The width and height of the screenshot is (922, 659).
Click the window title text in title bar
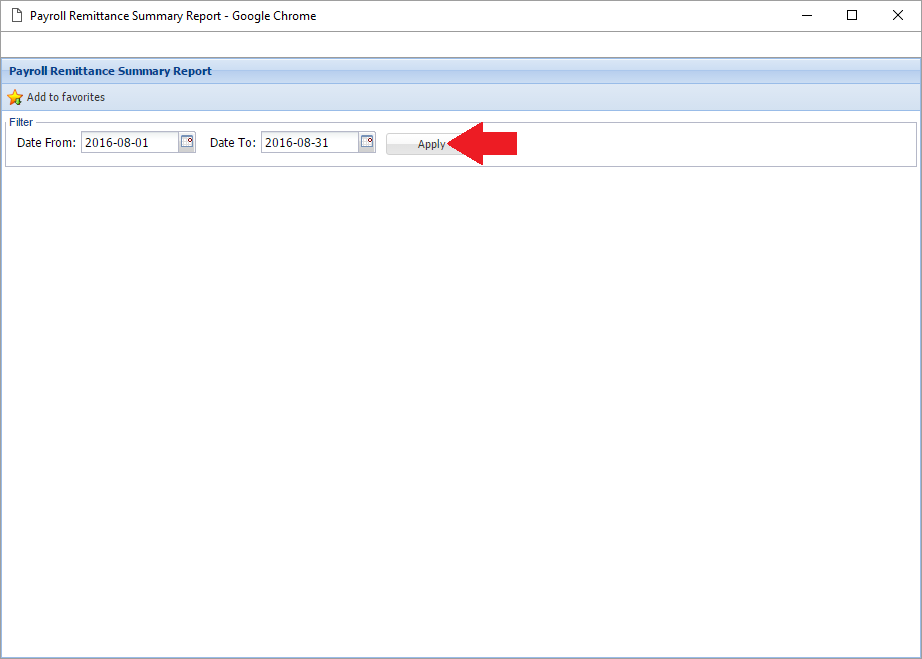tap(173, 16)
